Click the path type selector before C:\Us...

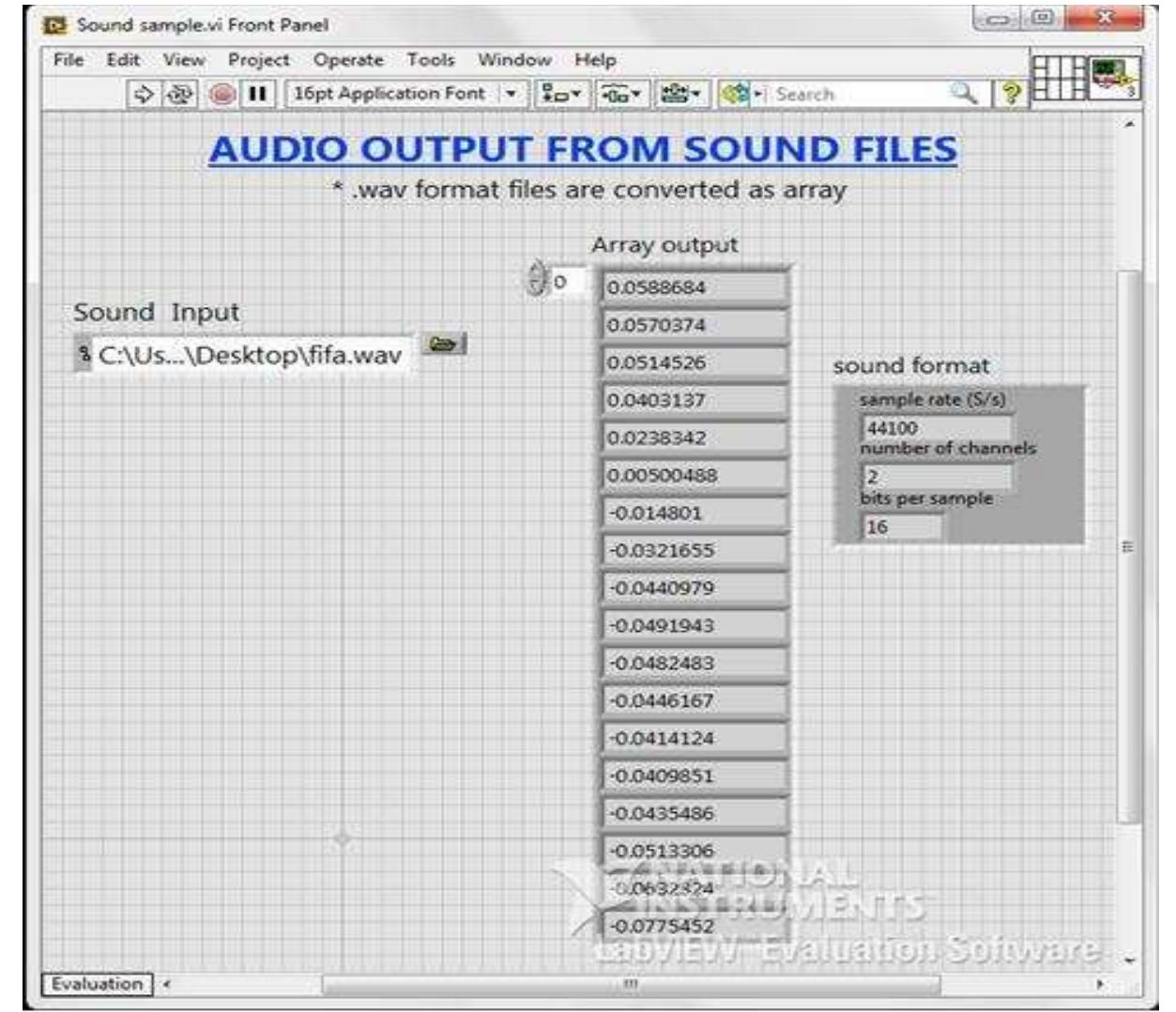(84, 355)
